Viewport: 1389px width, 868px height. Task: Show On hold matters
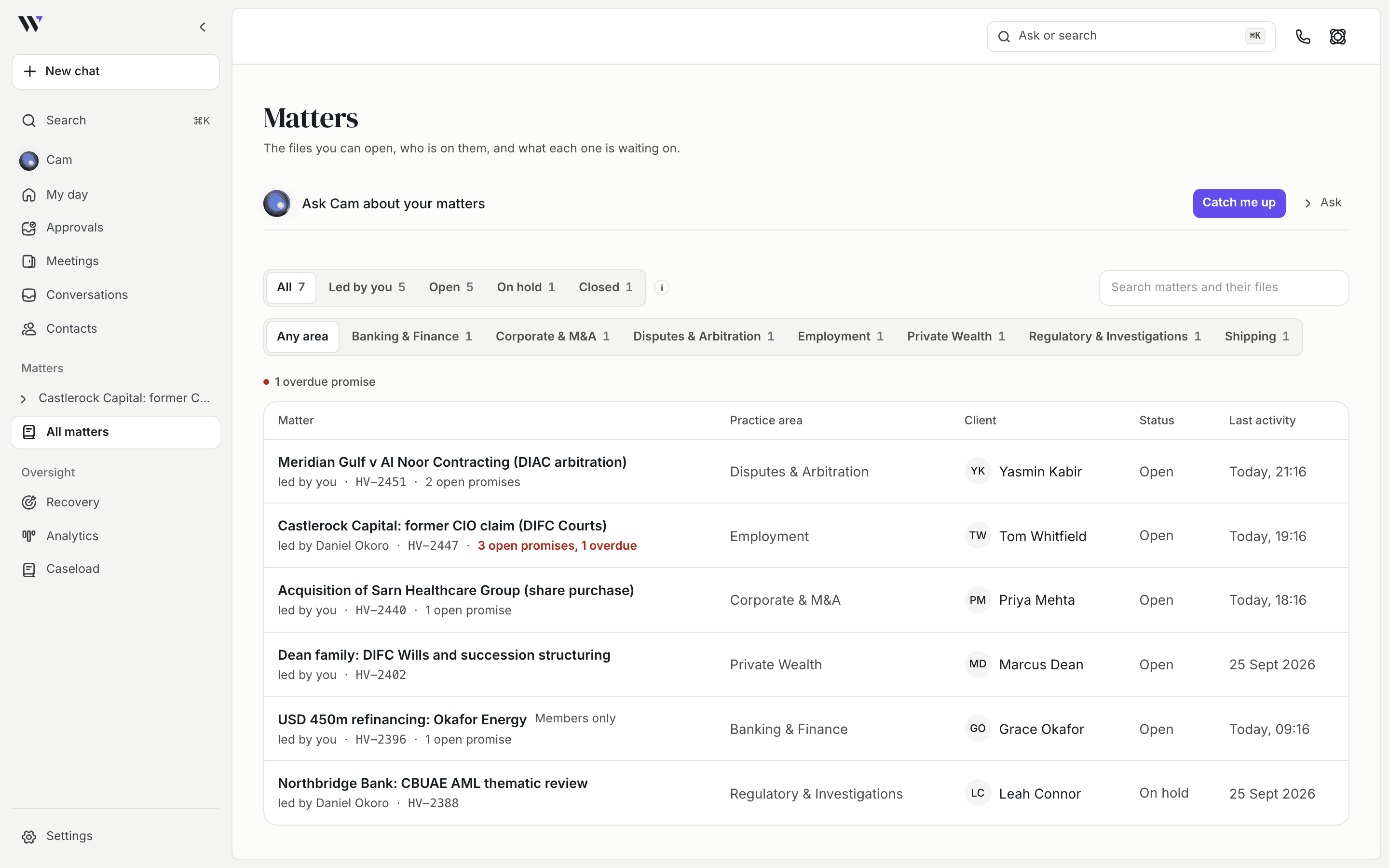pyautogui.click(x=526, y=287)
